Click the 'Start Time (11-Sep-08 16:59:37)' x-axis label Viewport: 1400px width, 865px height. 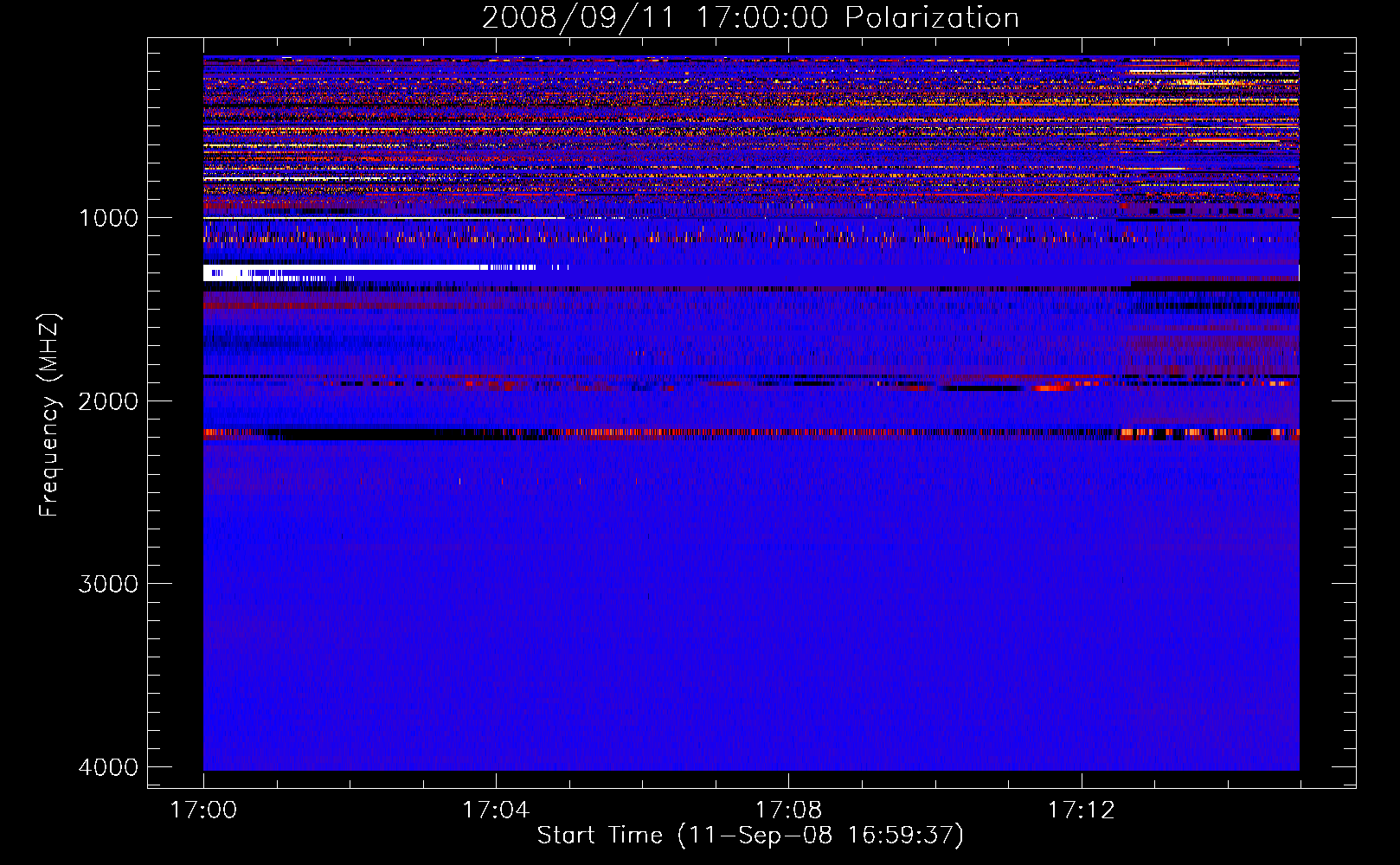click(750, 836)
